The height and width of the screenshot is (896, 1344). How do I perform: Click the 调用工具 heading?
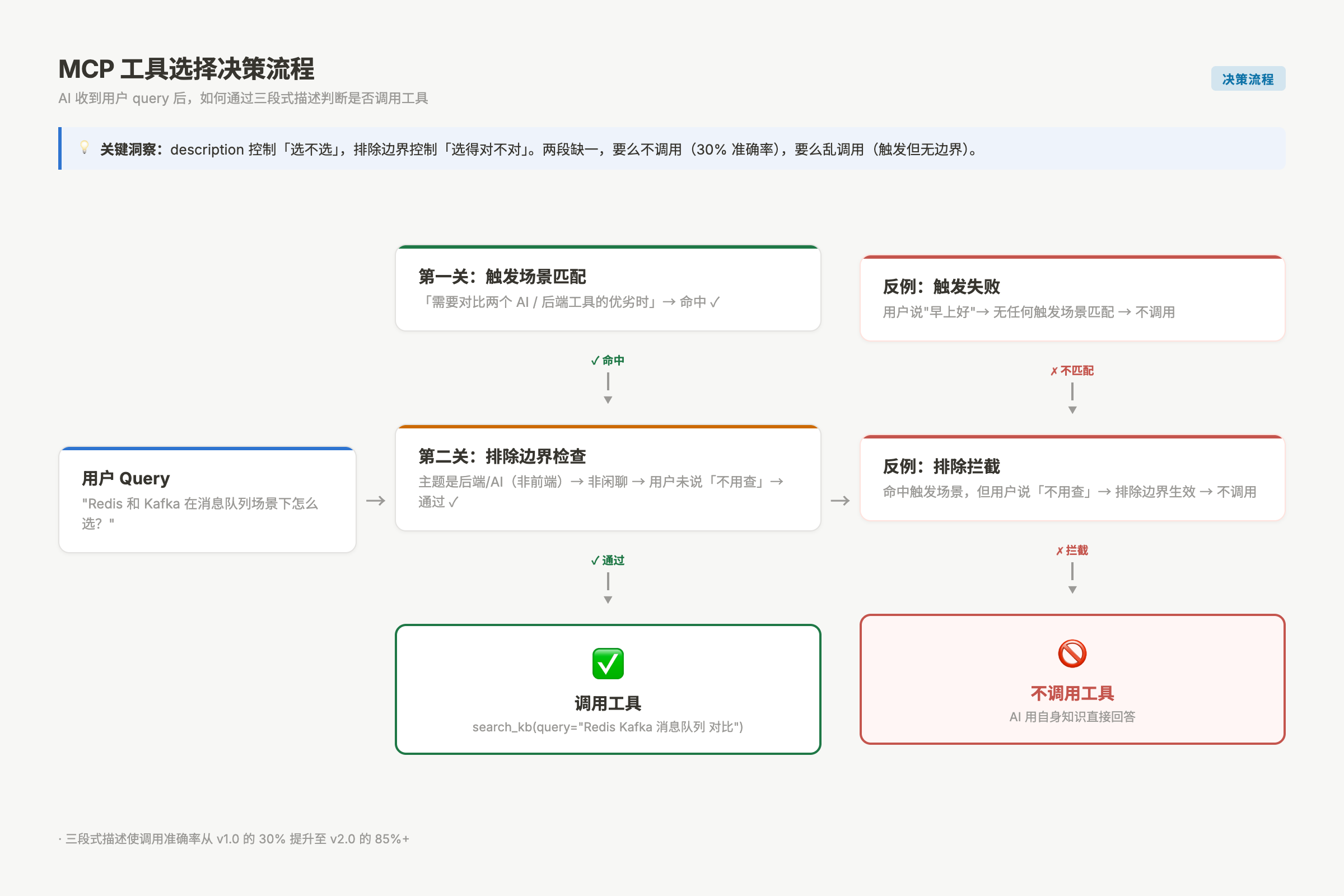(608, 703)
